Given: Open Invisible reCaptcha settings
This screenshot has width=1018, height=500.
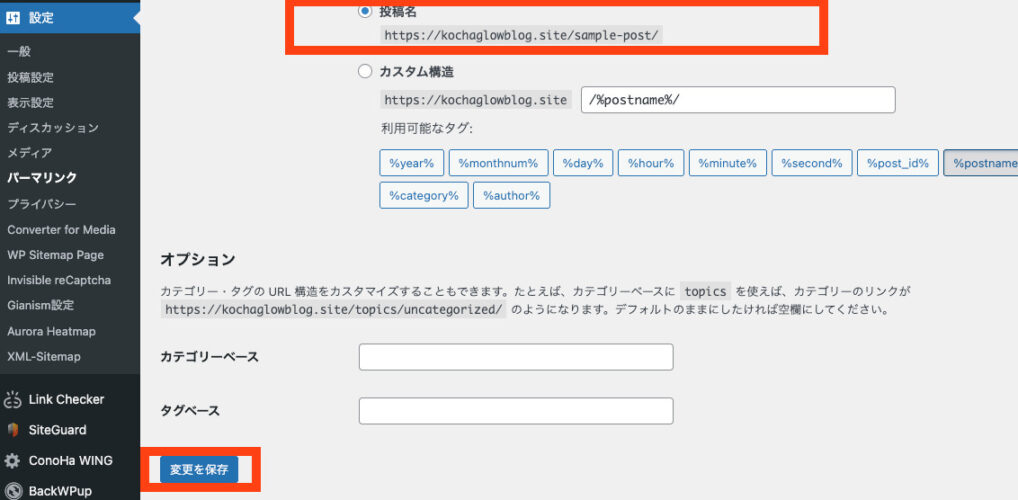Looking at the screenshot, I should (x=59, y=281).
